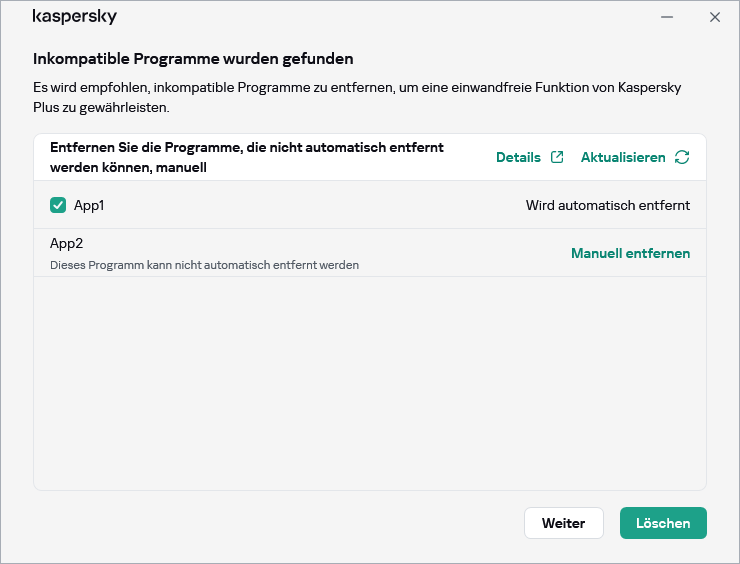740x564 pixels.
Task: Open the Details link
Action: pyautogui.click(x=518, y=157)
